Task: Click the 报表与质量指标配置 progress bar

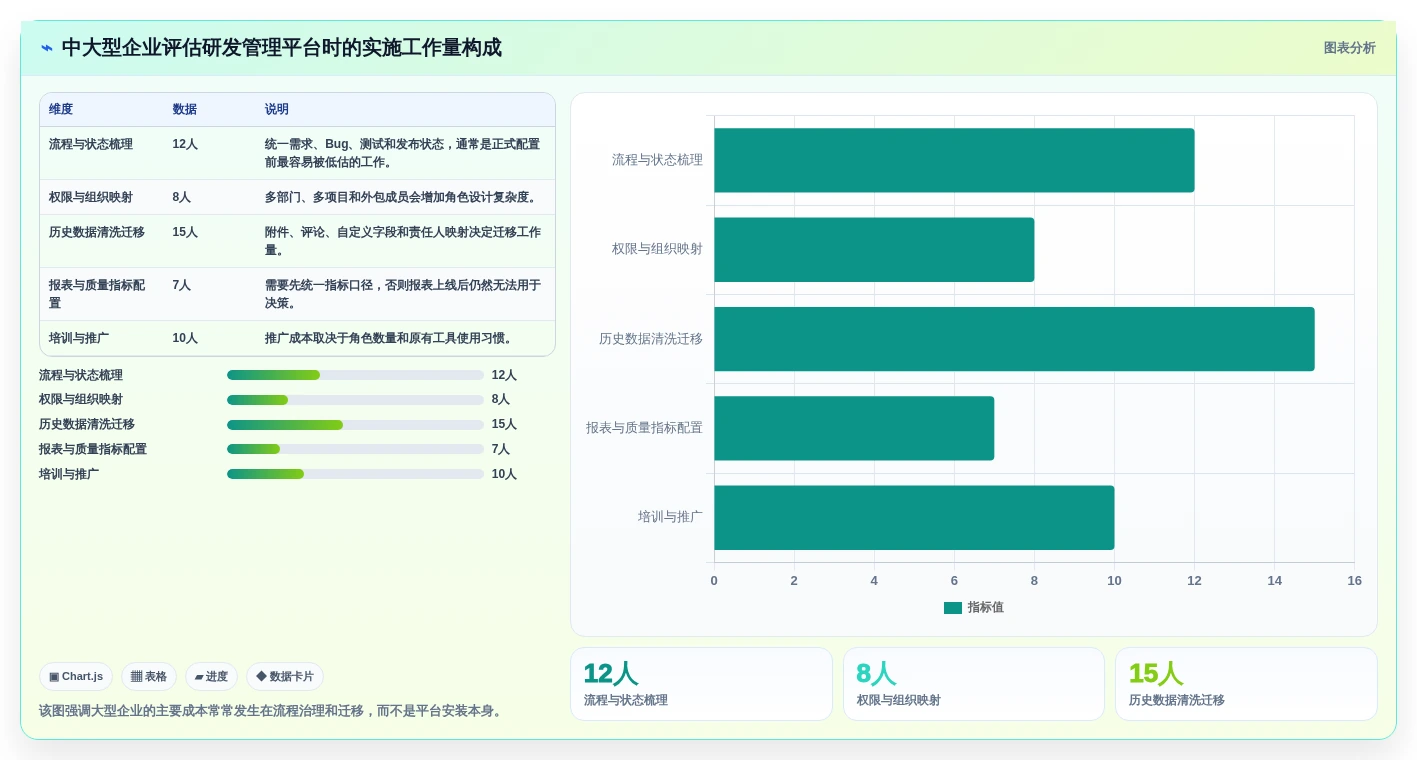Action: click(x=355, y=449)
